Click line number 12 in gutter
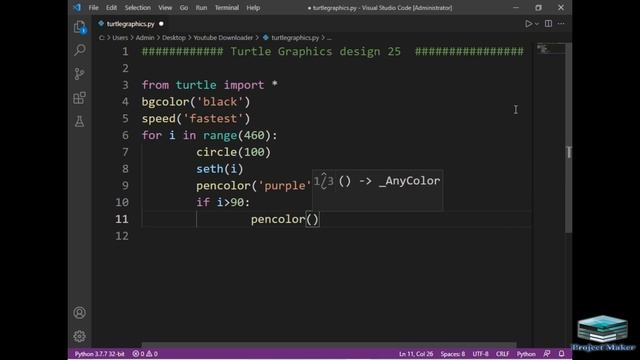 pyautogui.click(x=122, y=236)
